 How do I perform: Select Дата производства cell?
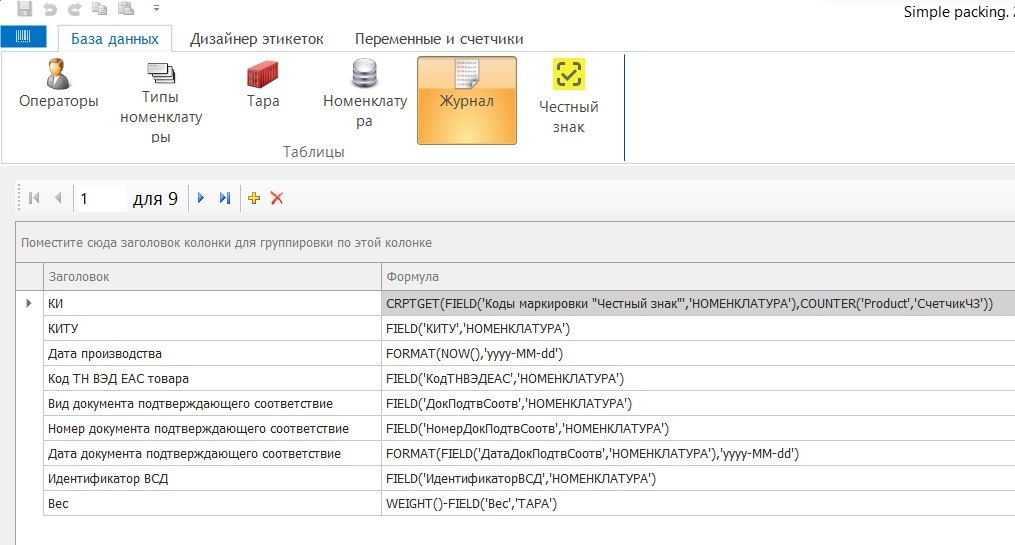point(212,353)
